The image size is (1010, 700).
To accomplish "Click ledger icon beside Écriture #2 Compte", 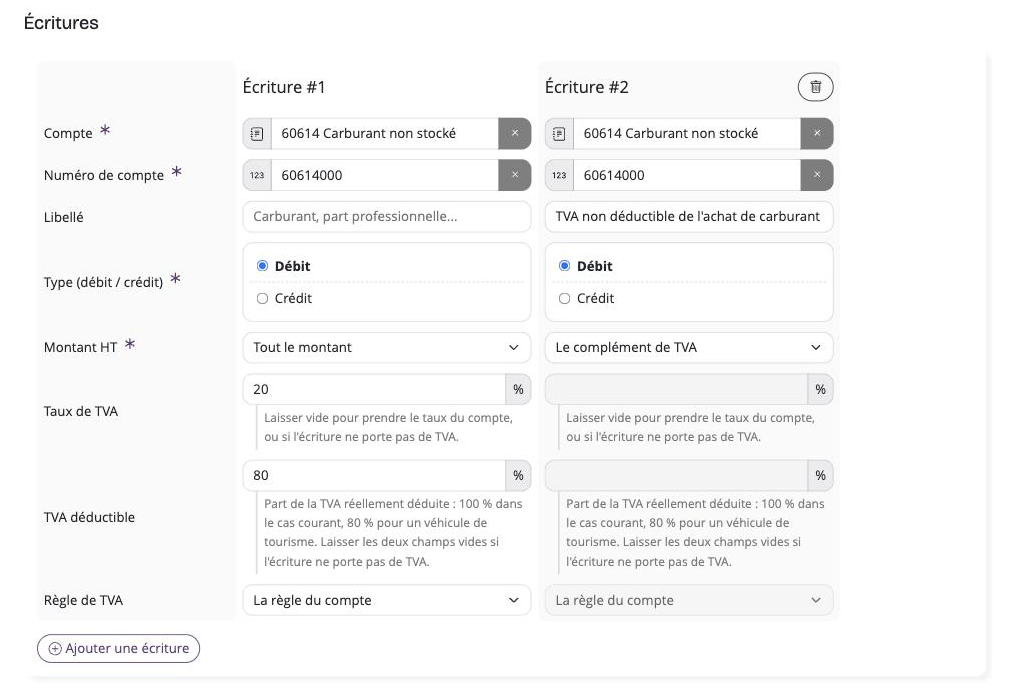I will click(x=559, y=133).
